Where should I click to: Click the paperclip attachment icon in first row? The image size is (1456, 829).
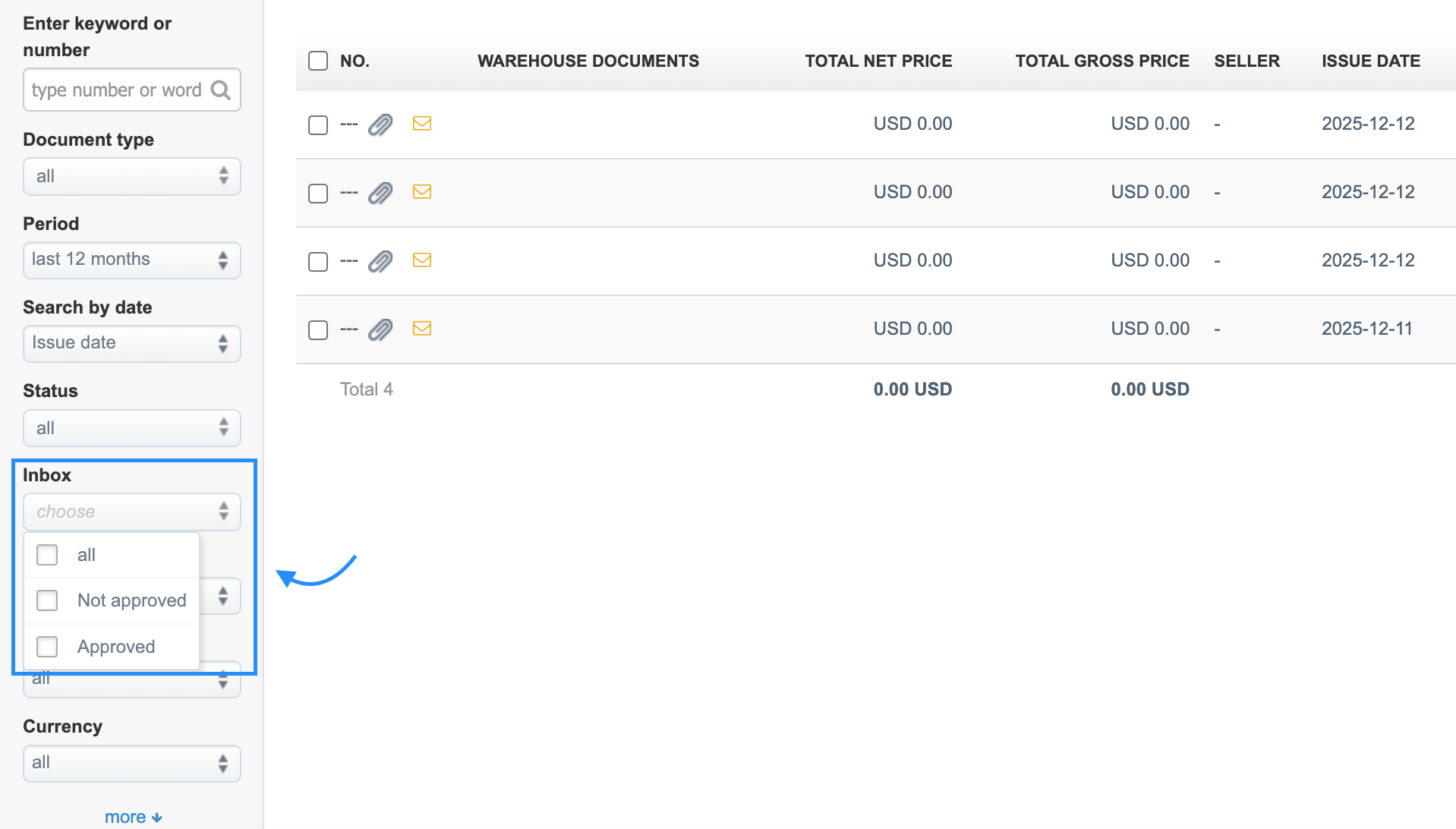coord(380,125)
